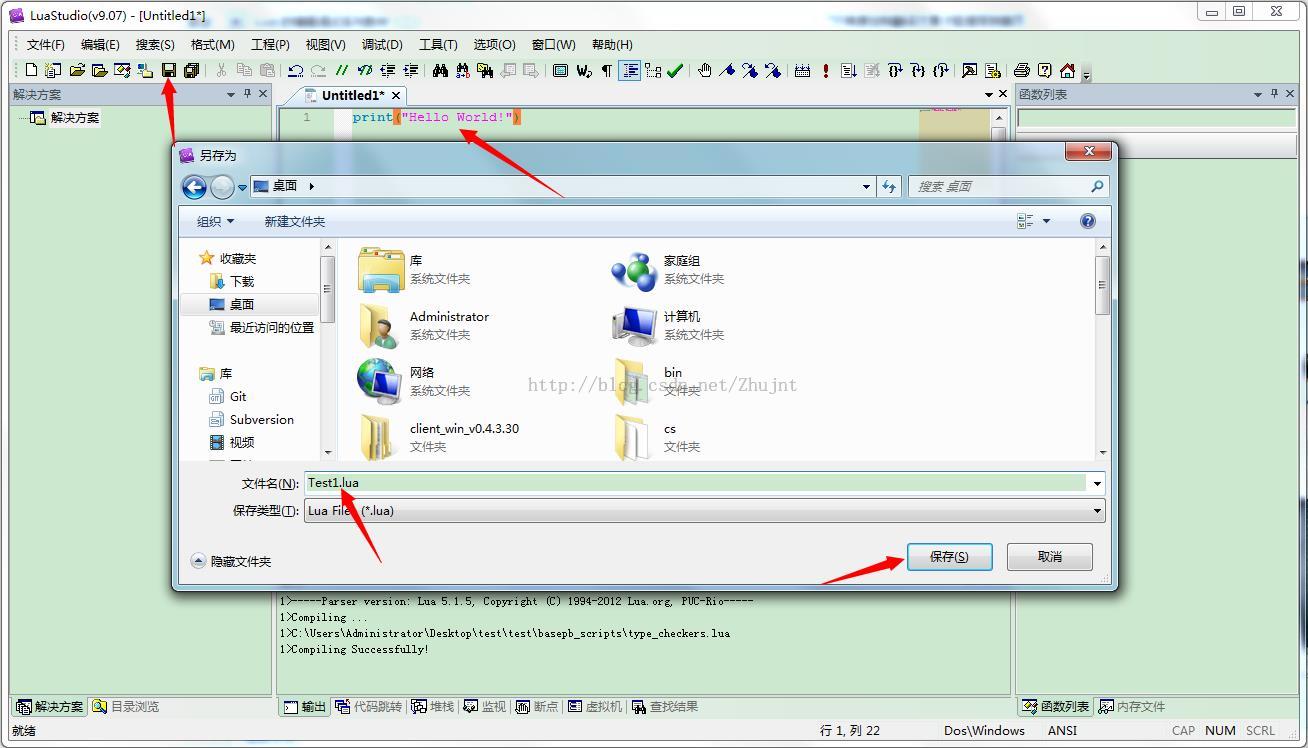Click the Find binoculars icon
Viewport: 1308px width, 748px height.
point(440,70)
